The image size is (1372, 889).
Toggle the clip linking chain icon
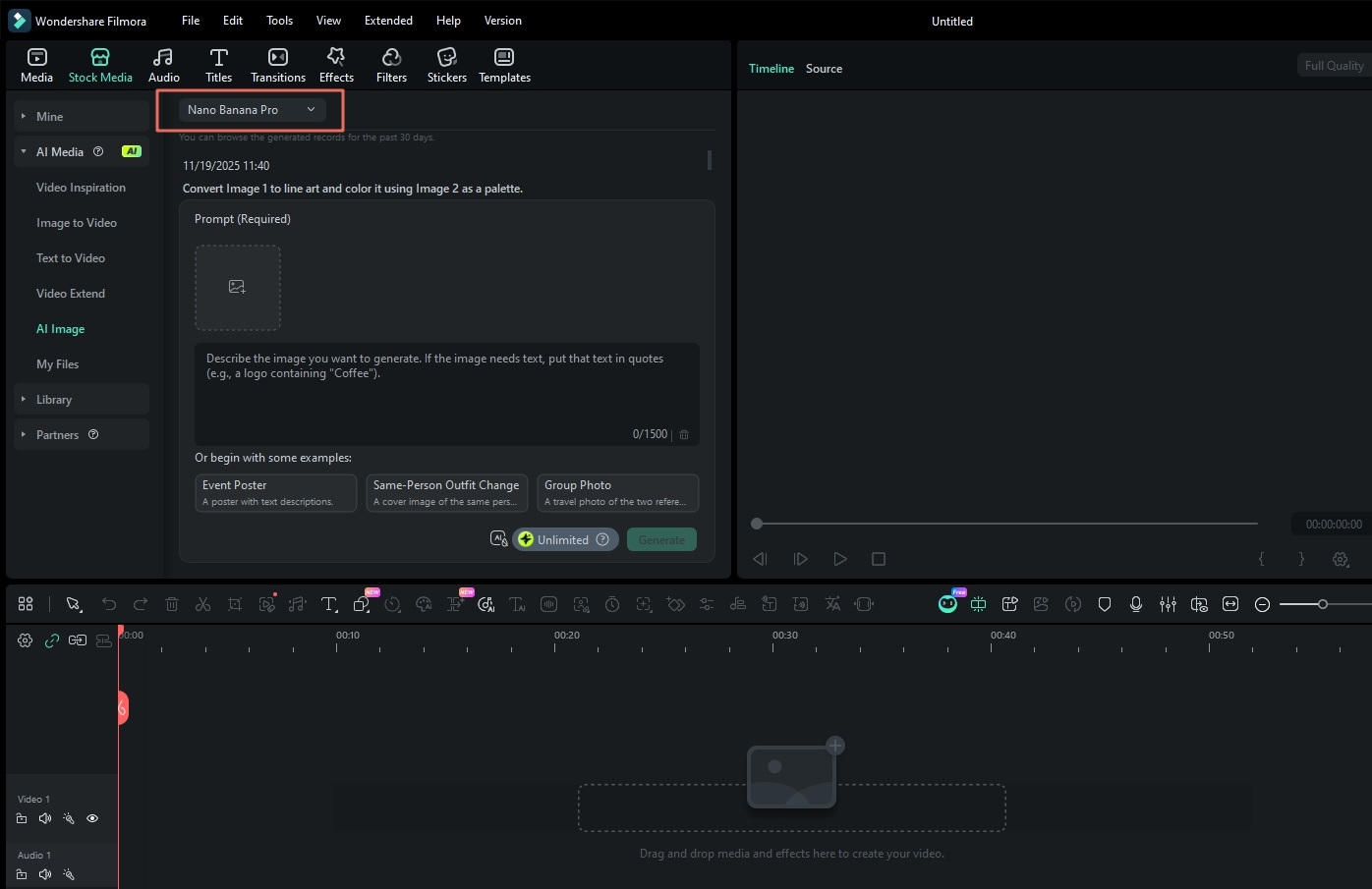click(52, 640)
